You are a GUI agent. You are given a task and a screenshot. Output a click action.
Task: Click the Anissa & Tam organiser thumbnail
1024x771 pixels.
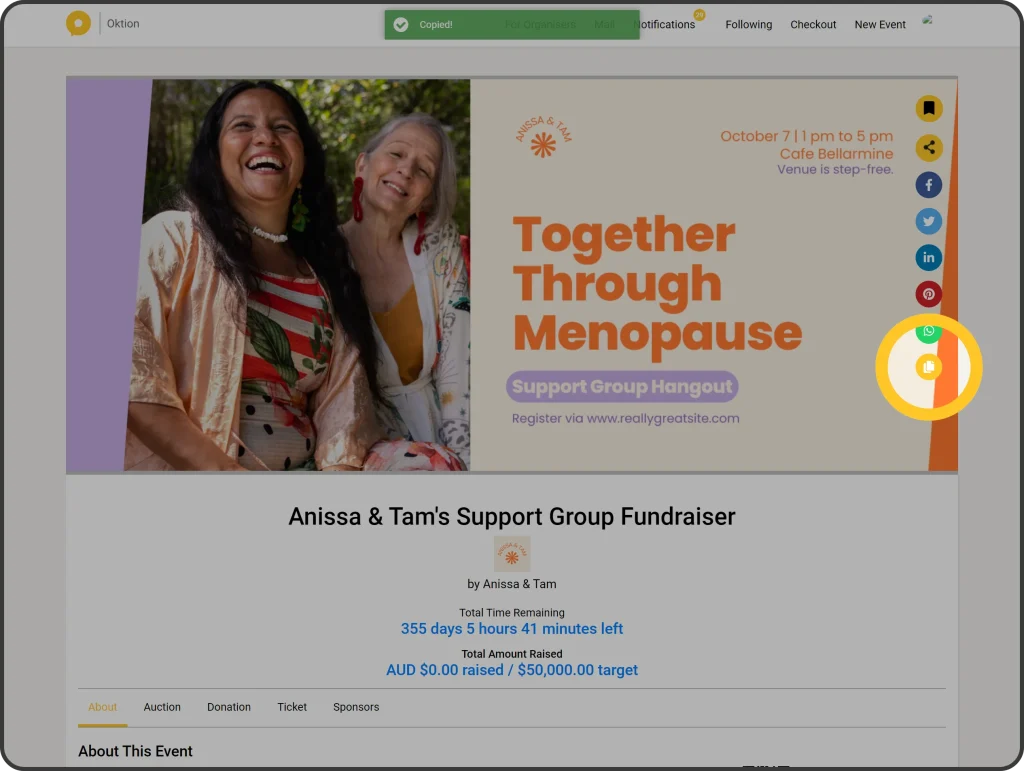[x=512, y=554]
